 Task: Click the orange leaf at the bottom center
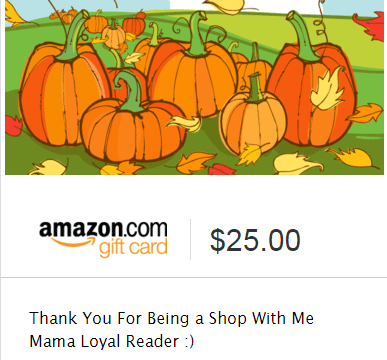click(195, 161)
